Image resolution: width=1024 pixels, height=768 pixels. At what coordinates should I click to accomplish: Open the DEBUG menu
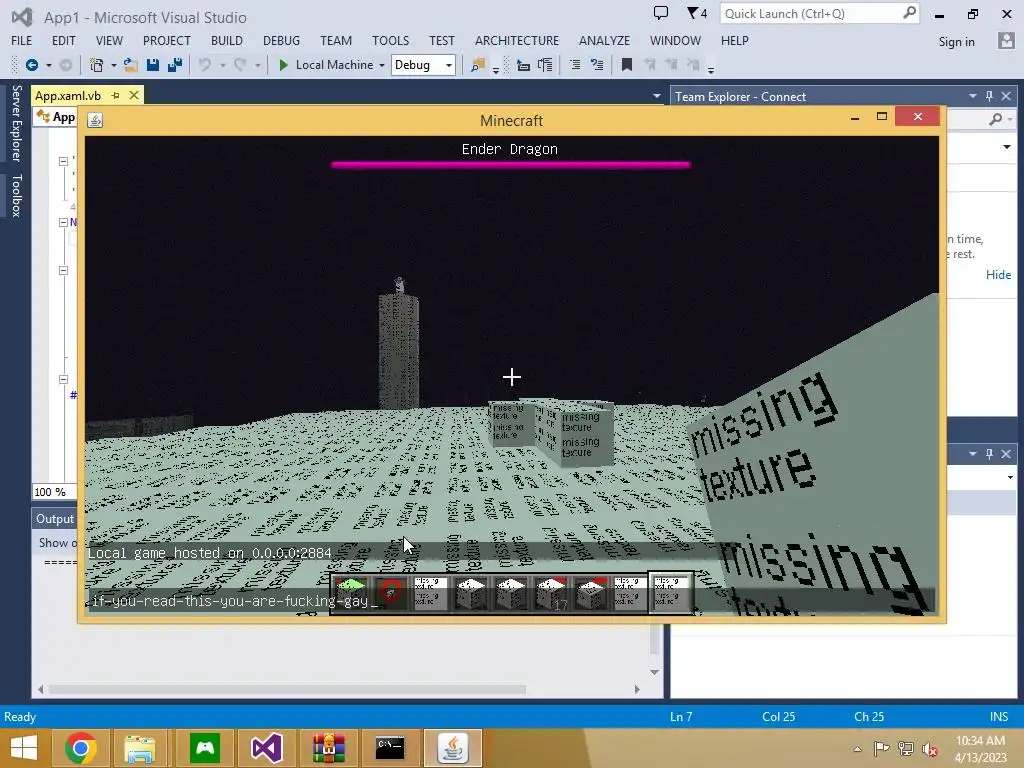(x=281, y=40)
